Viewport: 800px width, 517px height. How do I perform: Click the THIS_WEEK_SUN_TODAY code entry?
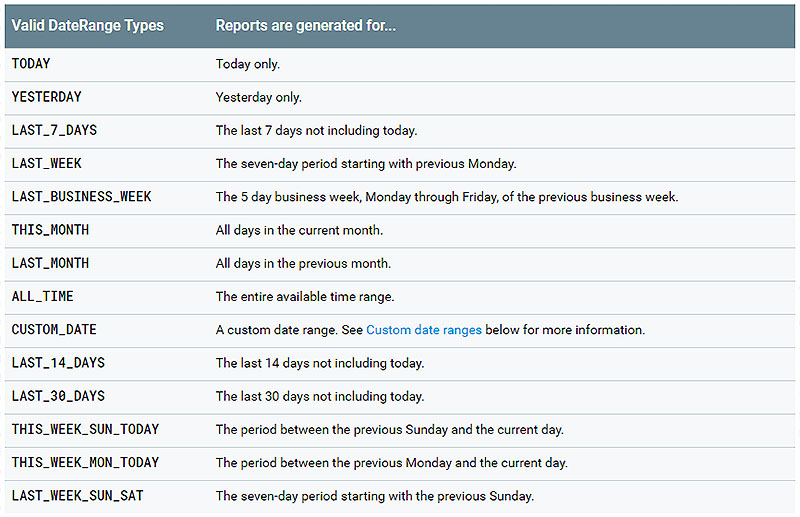tap(85, 430)
